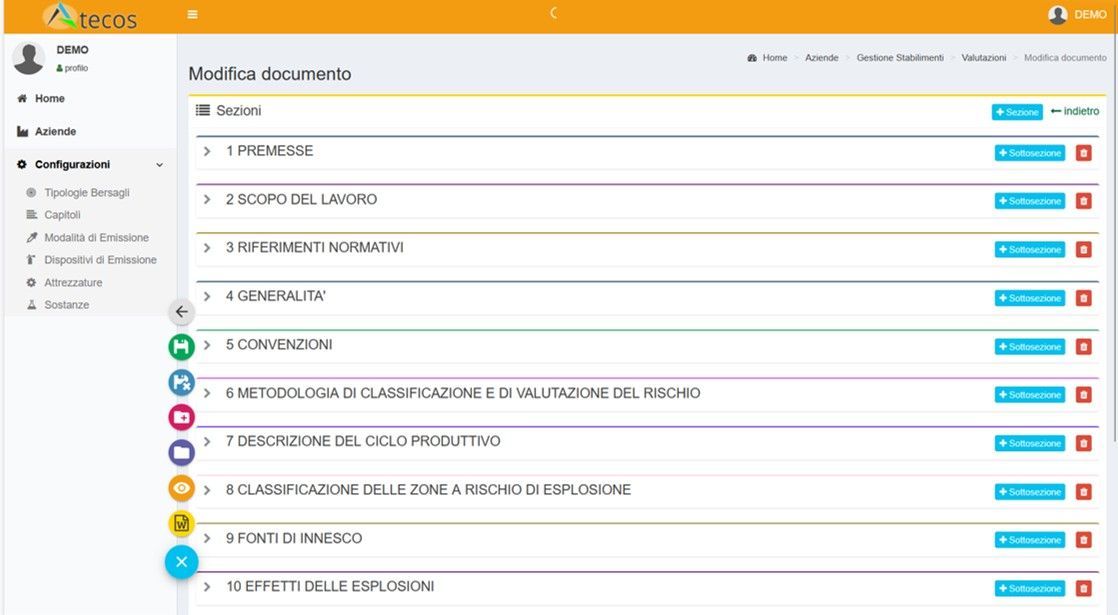
Task: Click the purple folder floating button
Action: point(181,453)
